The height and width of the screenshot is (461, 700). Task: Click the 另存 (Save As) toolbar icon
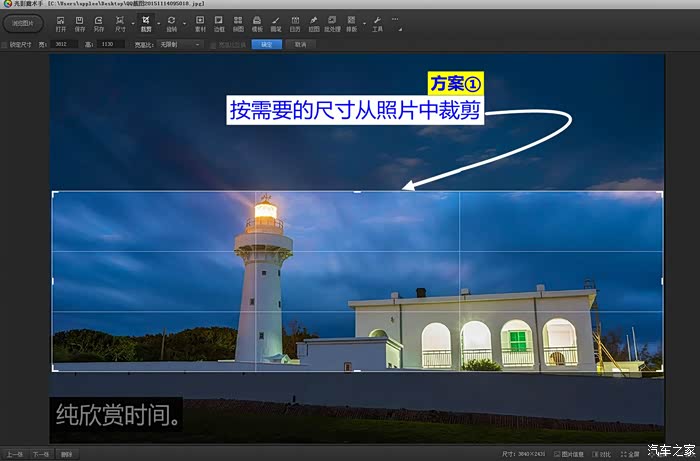(x=99, y=23)
